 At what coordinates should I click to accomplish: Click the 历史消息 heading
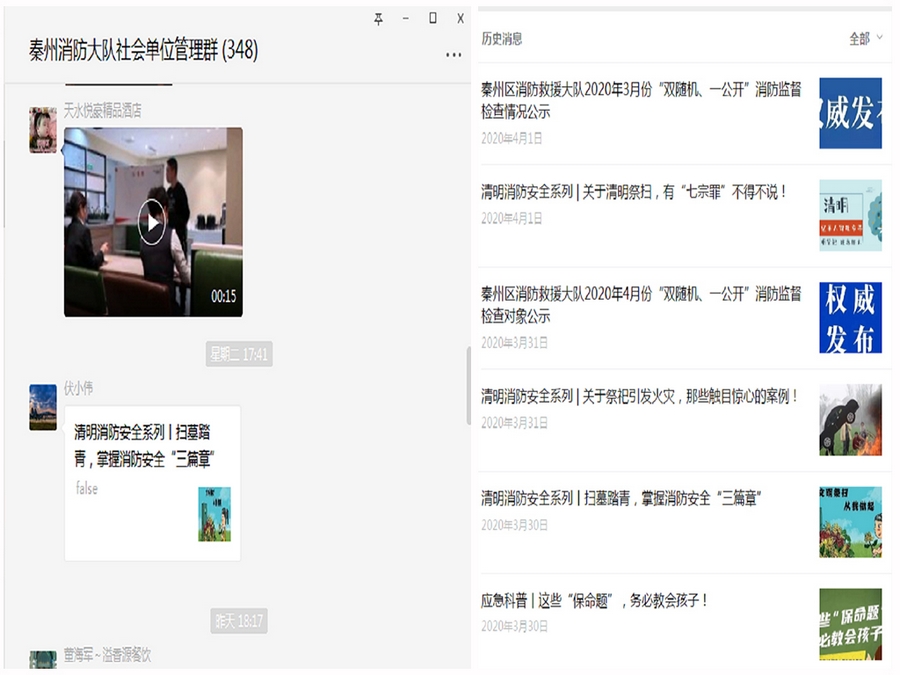tap(502, 38)
